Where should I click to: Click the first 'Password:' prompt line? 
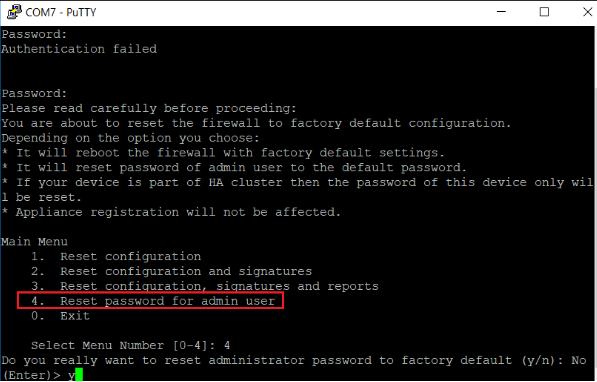[x=34, y=34]
